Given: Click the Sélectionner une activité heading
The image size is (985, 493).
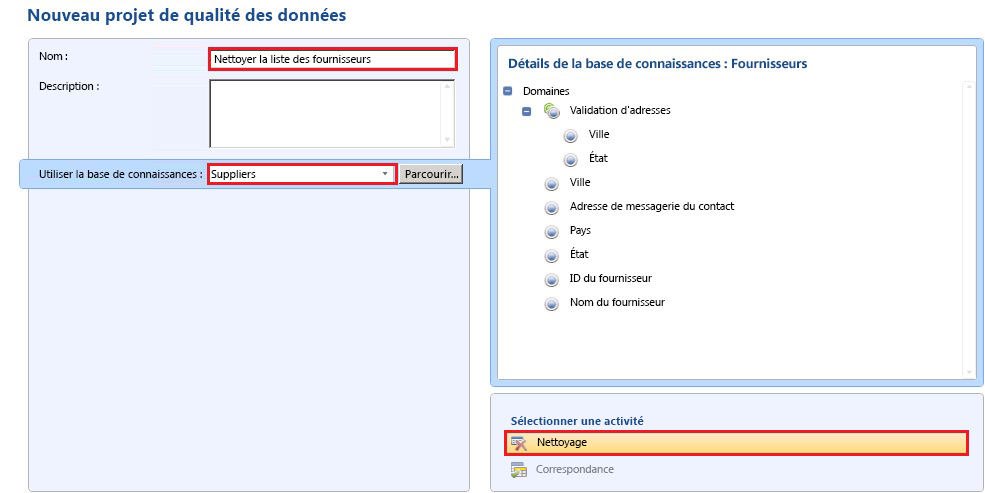Looking at the screenshot, I should click(577, 421).
